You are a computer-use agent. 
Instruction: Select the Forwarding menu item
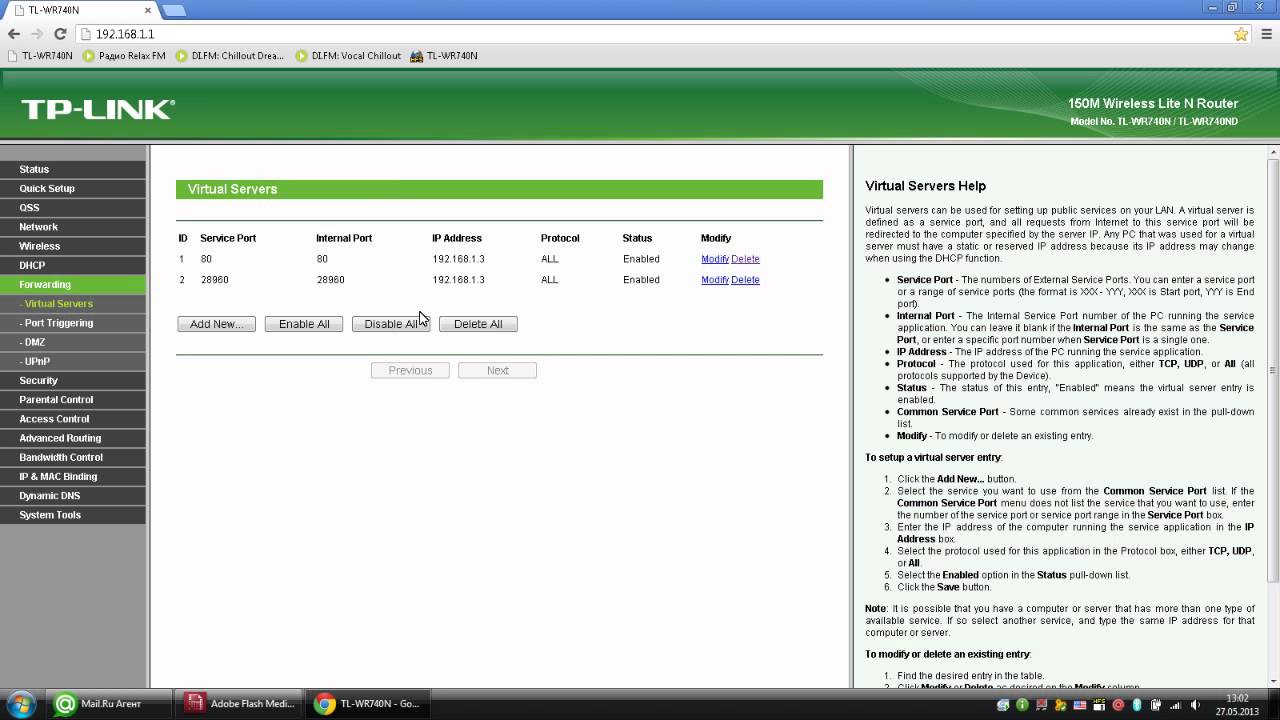[x=72, y=284]
